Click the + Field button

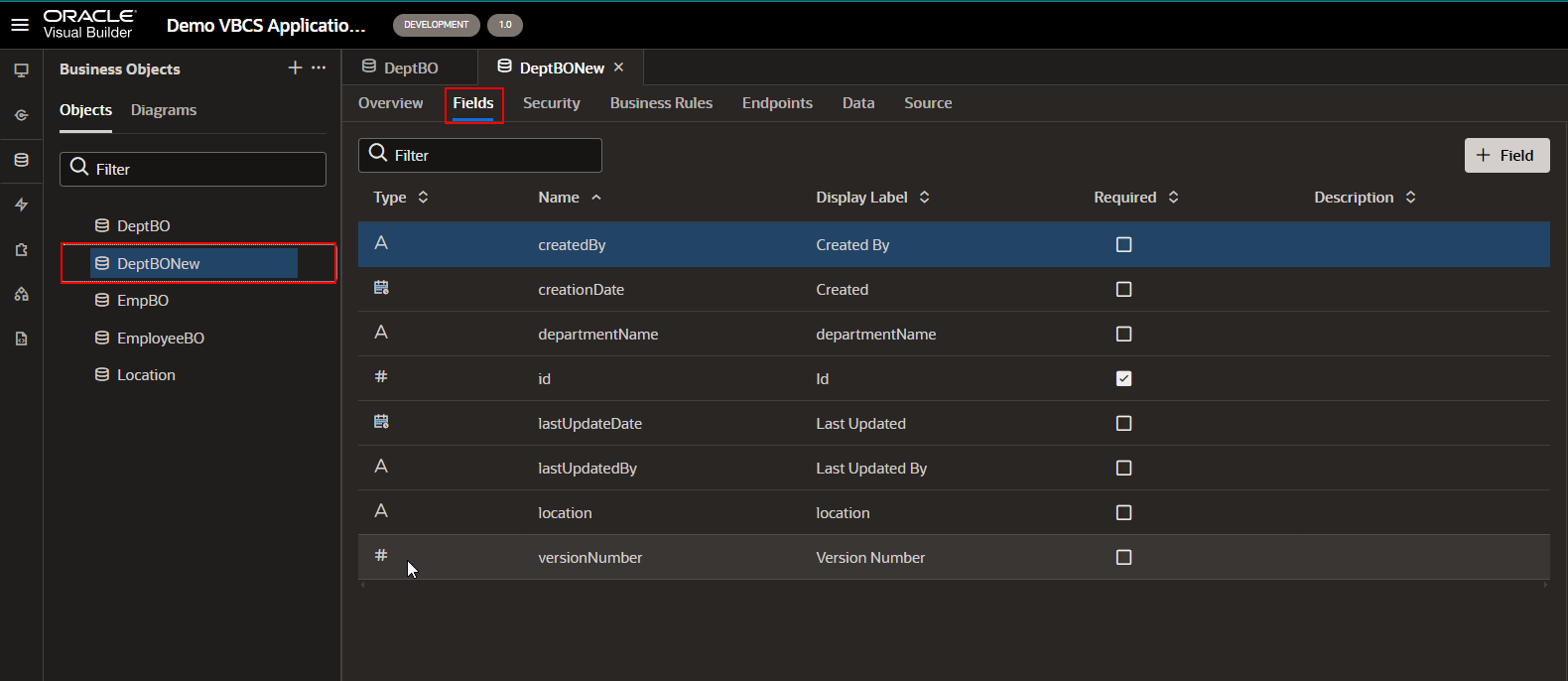click(1506, 155)
